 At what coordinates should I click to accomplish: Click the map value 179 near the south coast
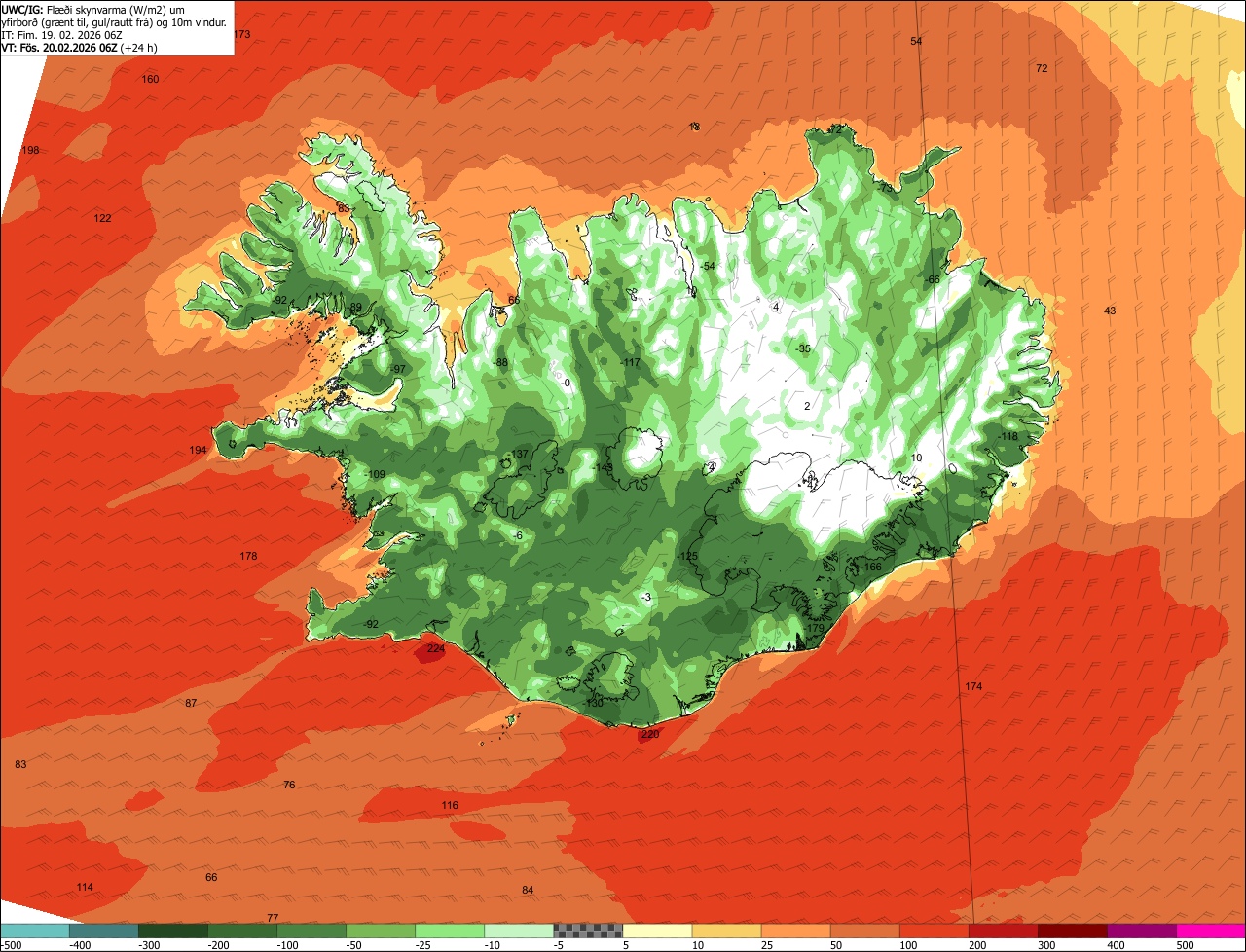pos(815,629)
